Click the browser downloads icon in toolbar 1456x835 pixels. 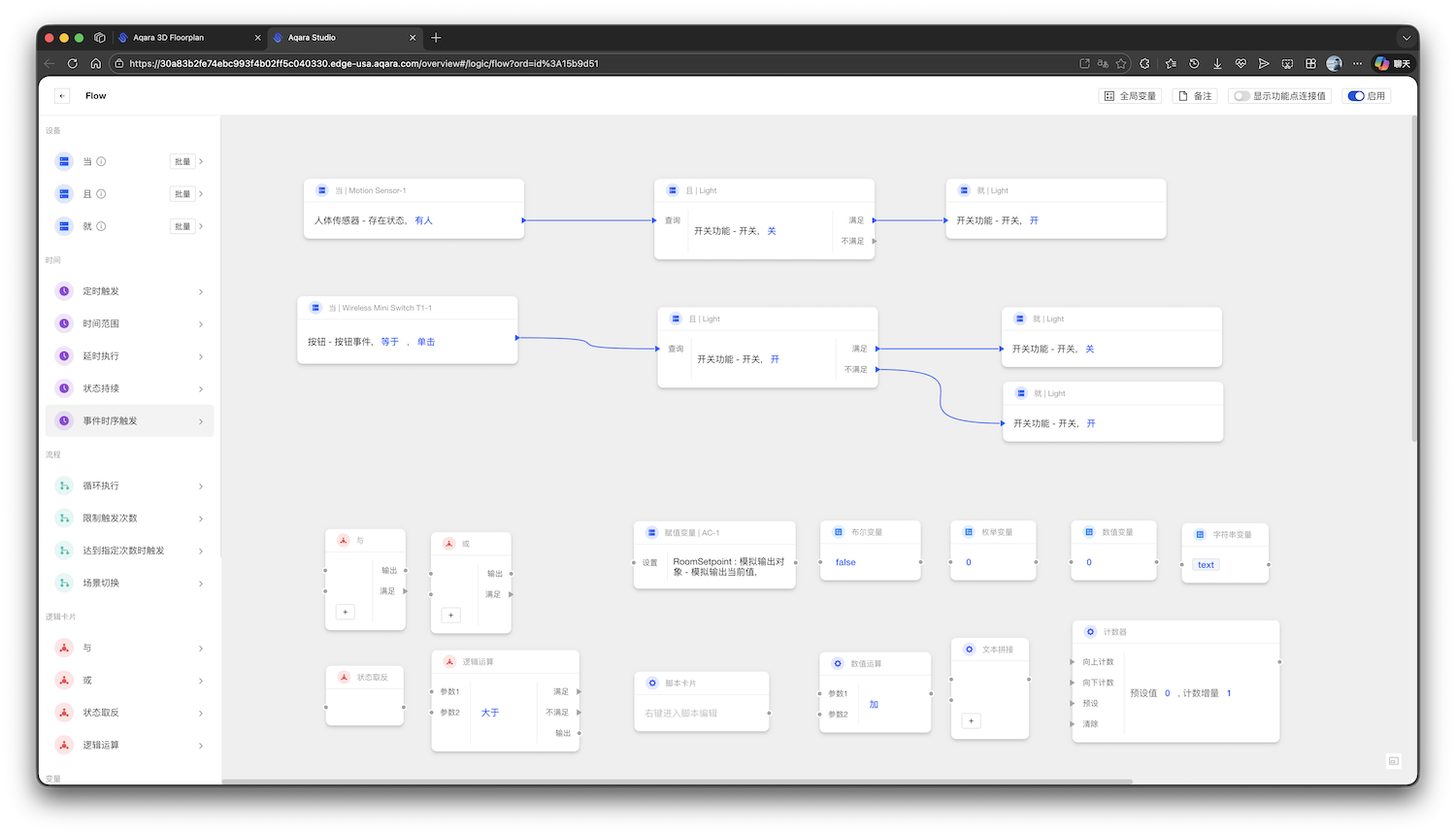[x=1217, y=64]
